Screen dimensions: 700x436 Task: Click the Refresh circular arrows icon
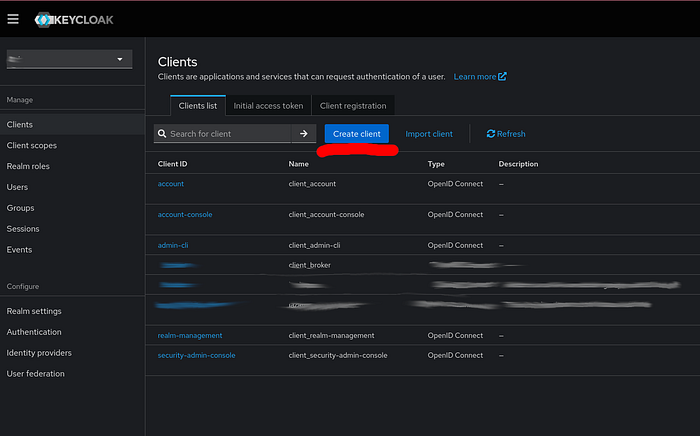click(x=491, y=133)
